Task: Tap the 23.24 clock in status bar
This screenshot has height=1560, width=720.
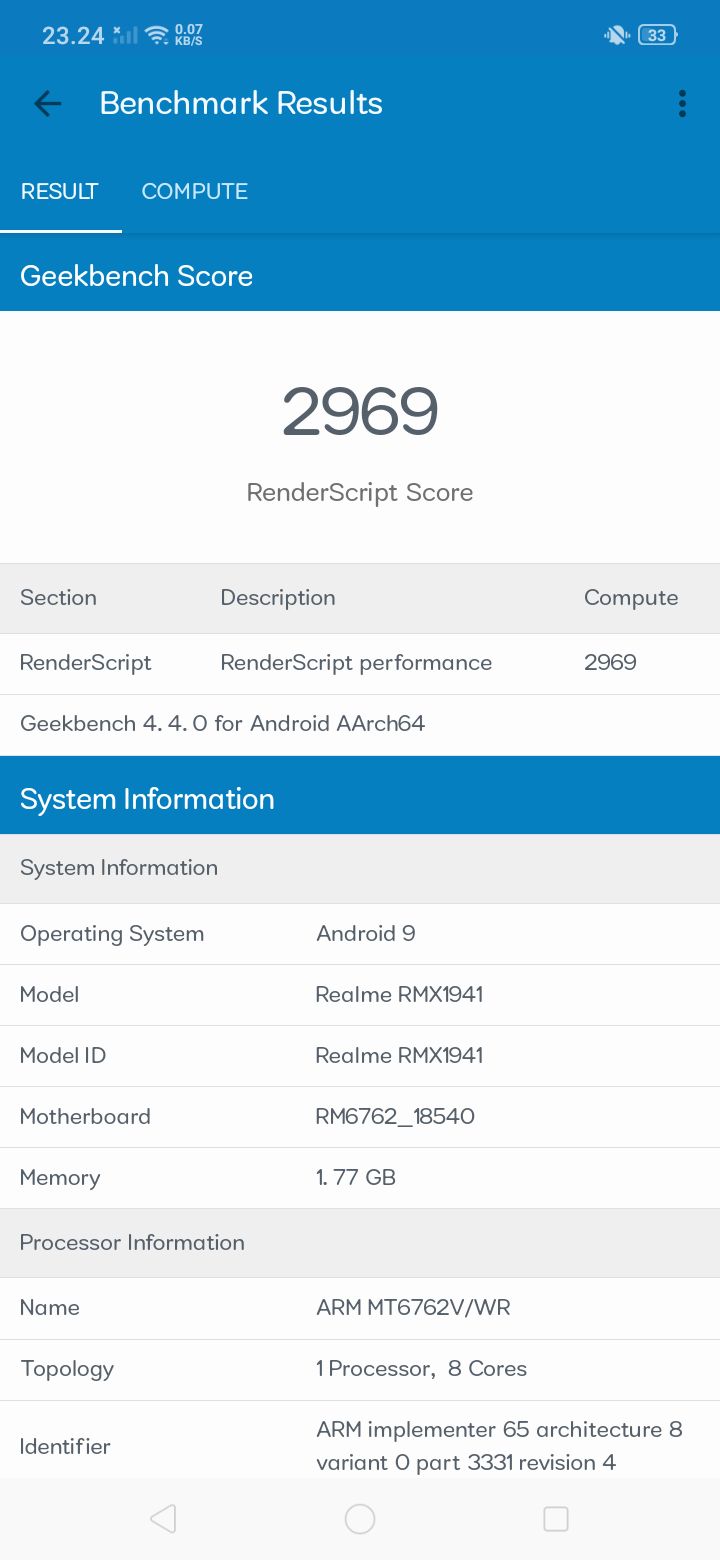Action: 73,36
